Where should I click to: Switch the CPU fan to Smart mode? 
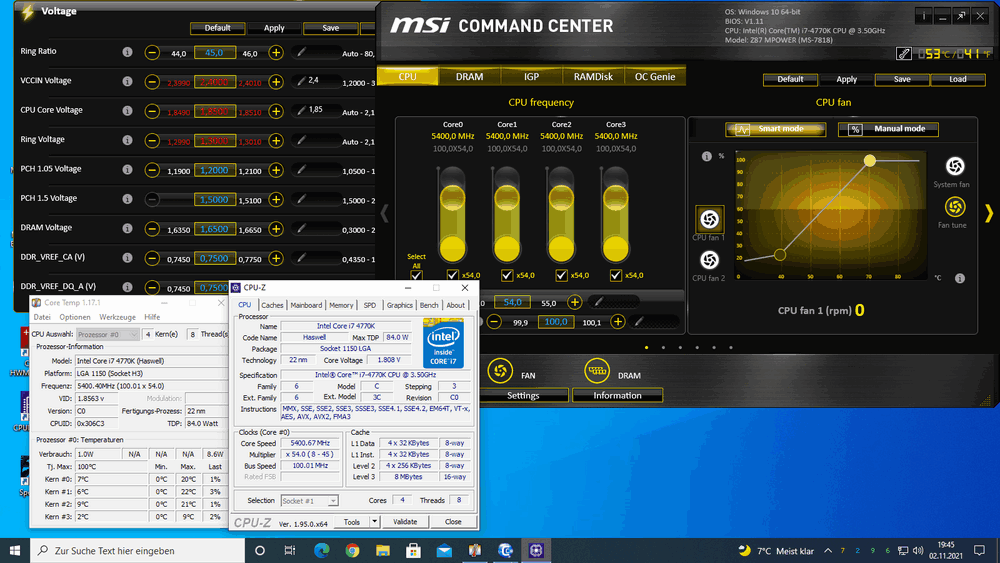coord(776,129)
